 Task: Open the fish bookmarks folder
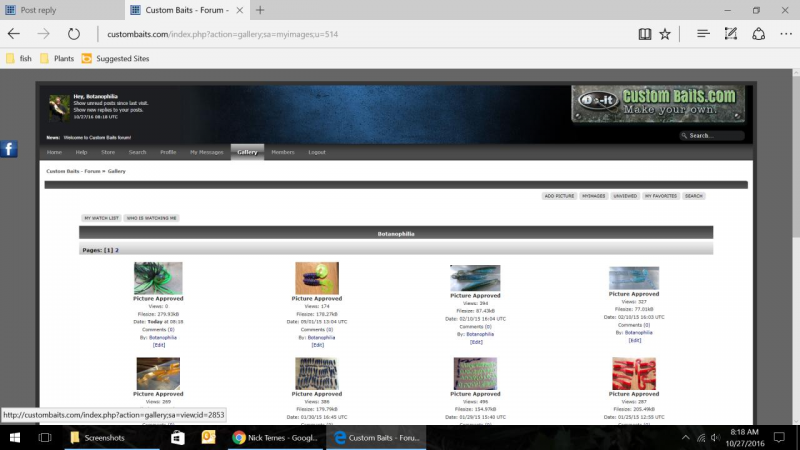coord(19,58)
